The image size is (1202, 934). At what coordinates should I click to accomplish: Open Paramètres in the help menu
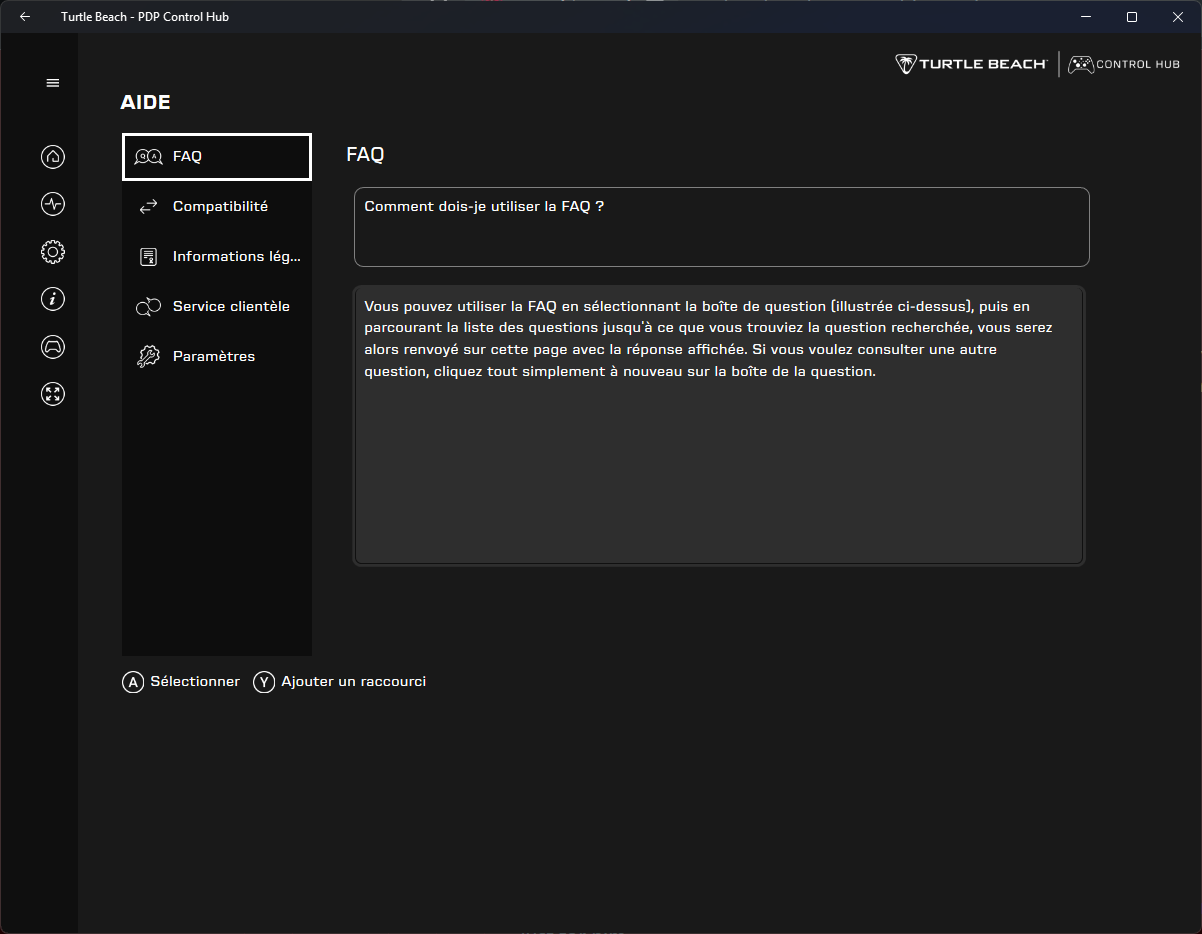click(x=217, y=357)
